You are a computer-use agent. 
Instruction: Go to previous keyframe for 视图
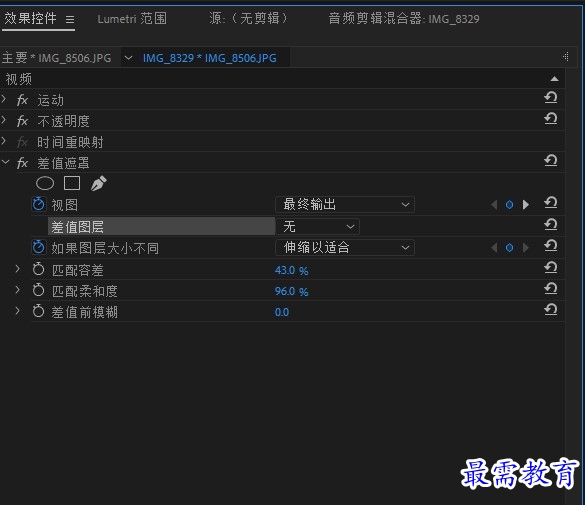494,205
